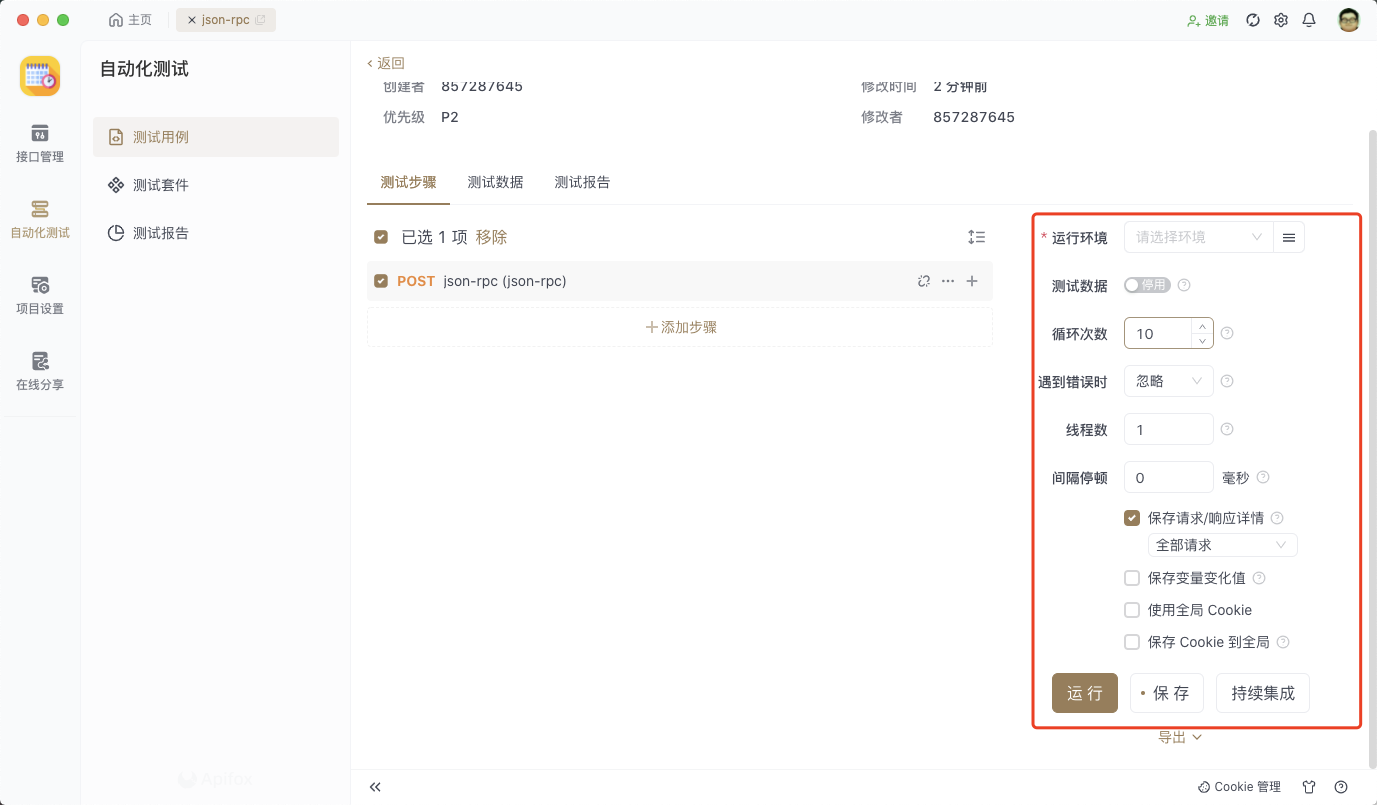Click the plus icon to add a child step

point(971,281)
